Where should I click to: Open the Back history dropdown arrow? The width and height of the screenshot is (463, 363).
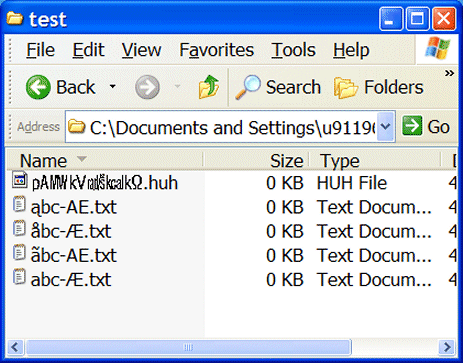tap(113, 87)
